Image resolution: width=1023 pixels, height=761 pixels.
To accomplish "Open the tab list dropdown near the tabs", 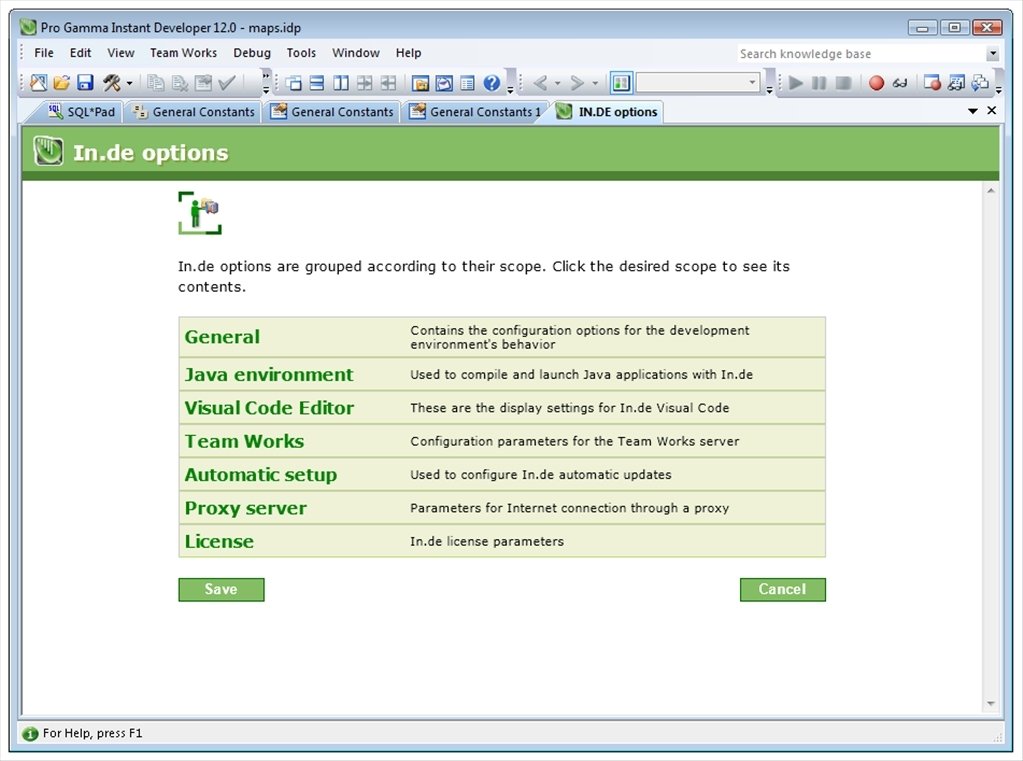I will [x=974, y=111].
